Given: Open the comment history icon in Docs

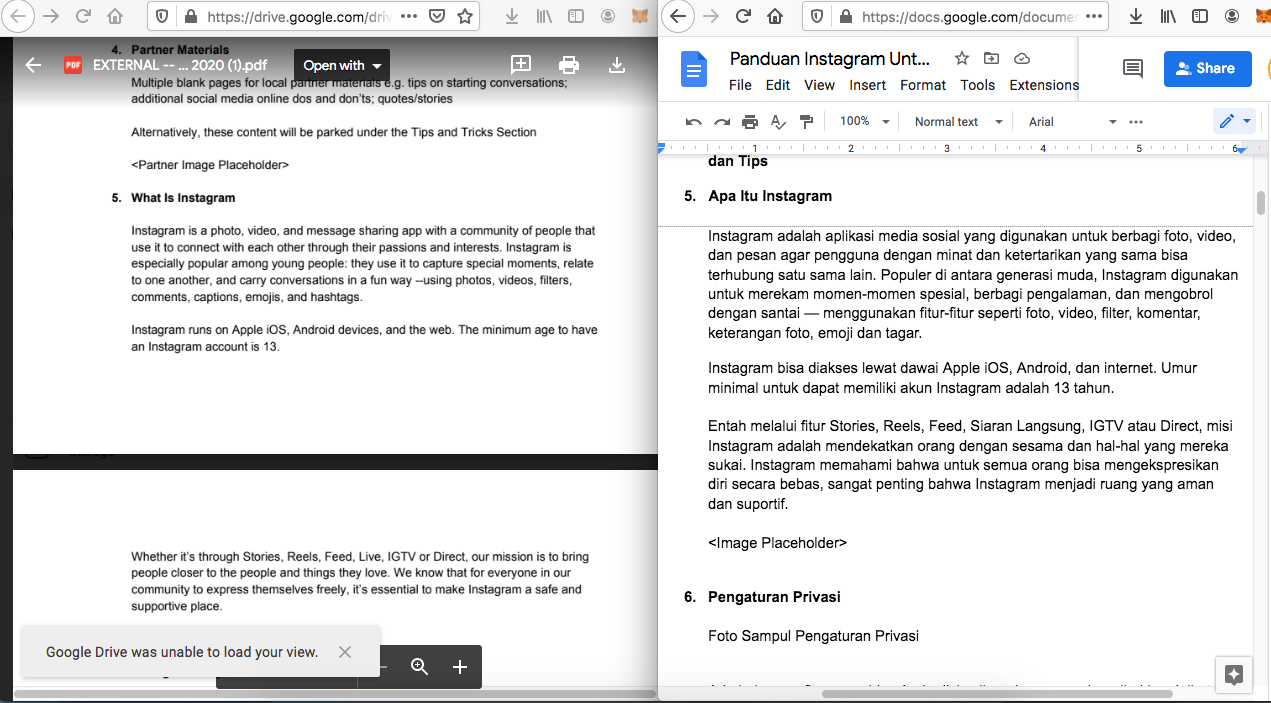Looking at the screenshot, I should [x=1133, y=68].
